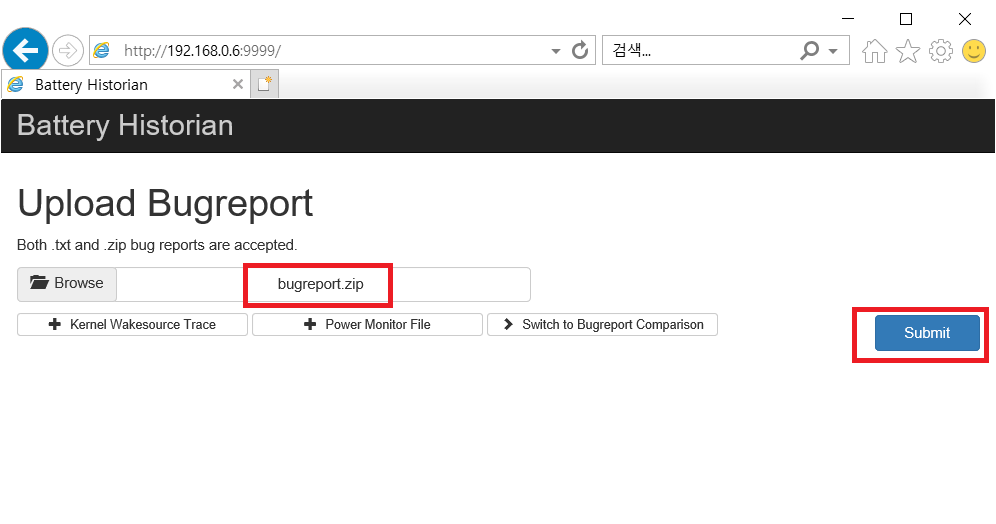Click the browser Forward arrow button
The width and height of the screenshot is (996, 524).
(68, 50)
